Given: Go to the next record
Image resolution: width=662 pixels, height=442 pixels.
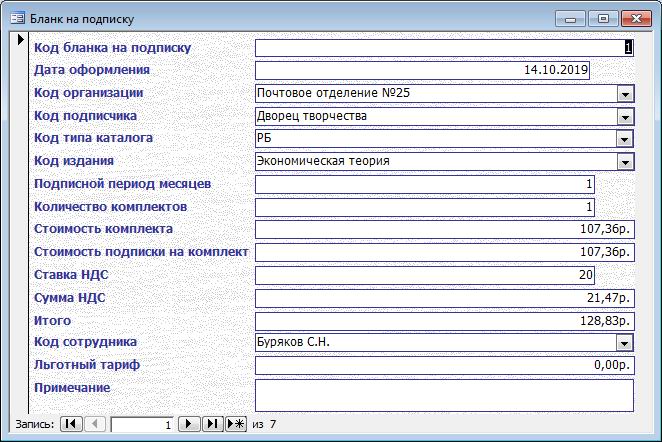Looking at the screenshot, I should point(189,424).
